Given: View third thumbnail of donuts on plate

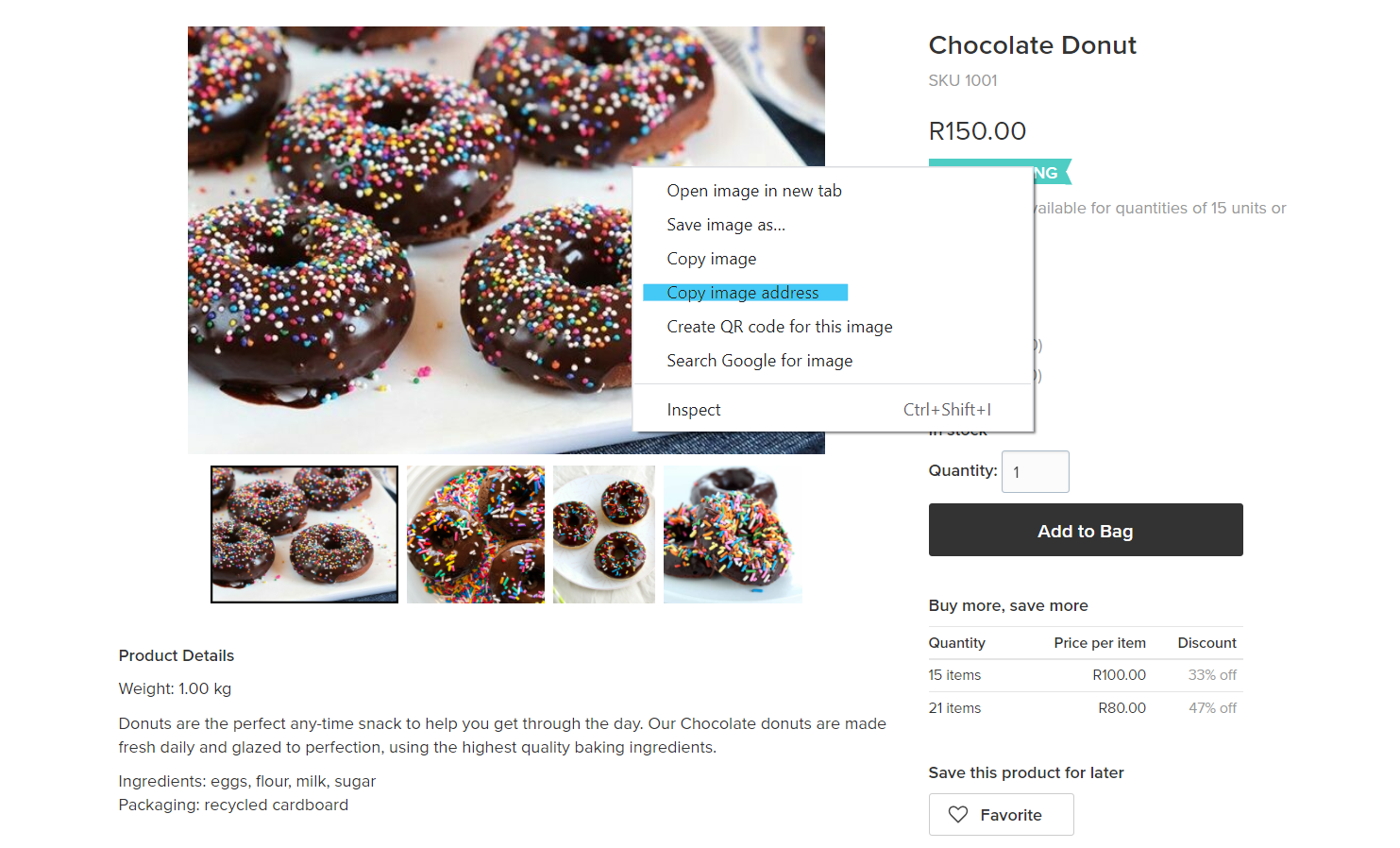Looking at the screenshot, I should (604, 534).
